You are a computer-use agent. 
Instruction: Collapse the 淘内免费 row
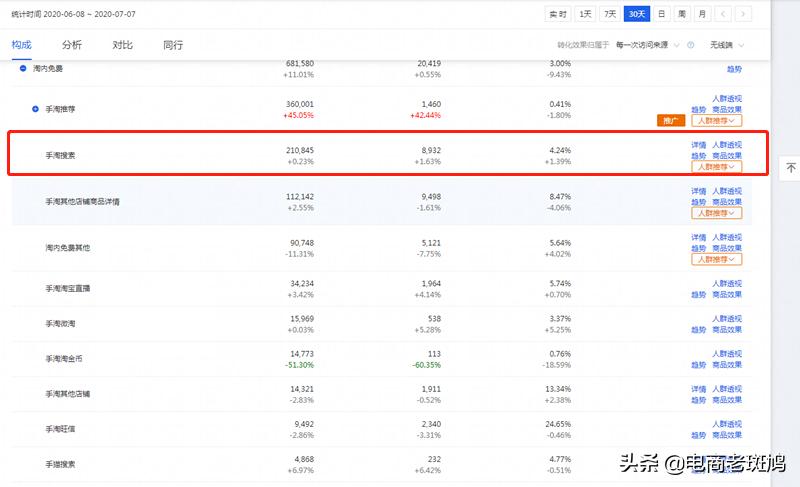[x=23, y=68]
